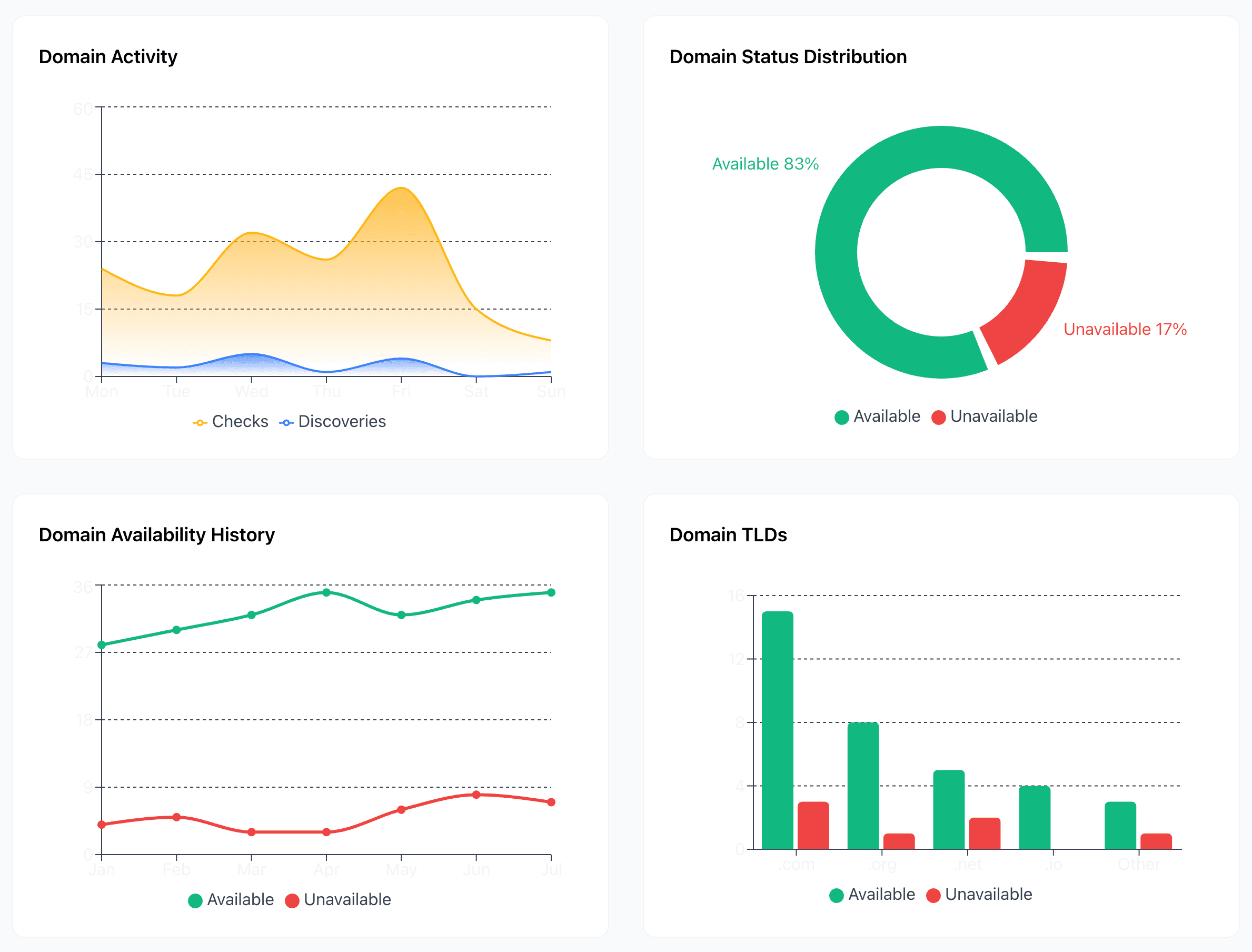Toggle Available line in Availability History legend
Viewport: 1252px width, 952px height.
click(241, 900)
